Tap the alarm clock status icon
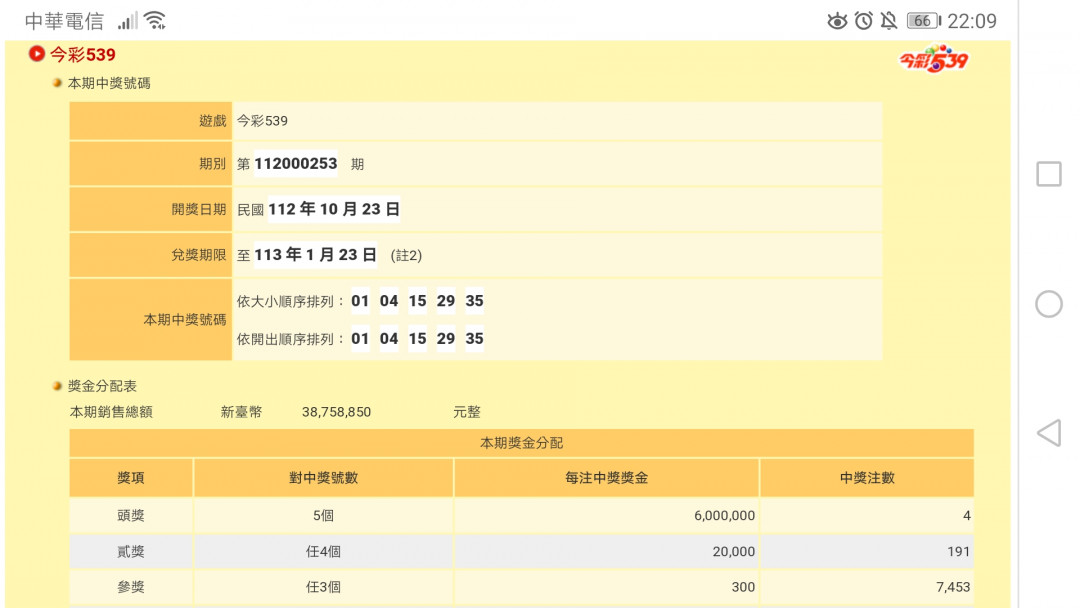 pos(864,21)
